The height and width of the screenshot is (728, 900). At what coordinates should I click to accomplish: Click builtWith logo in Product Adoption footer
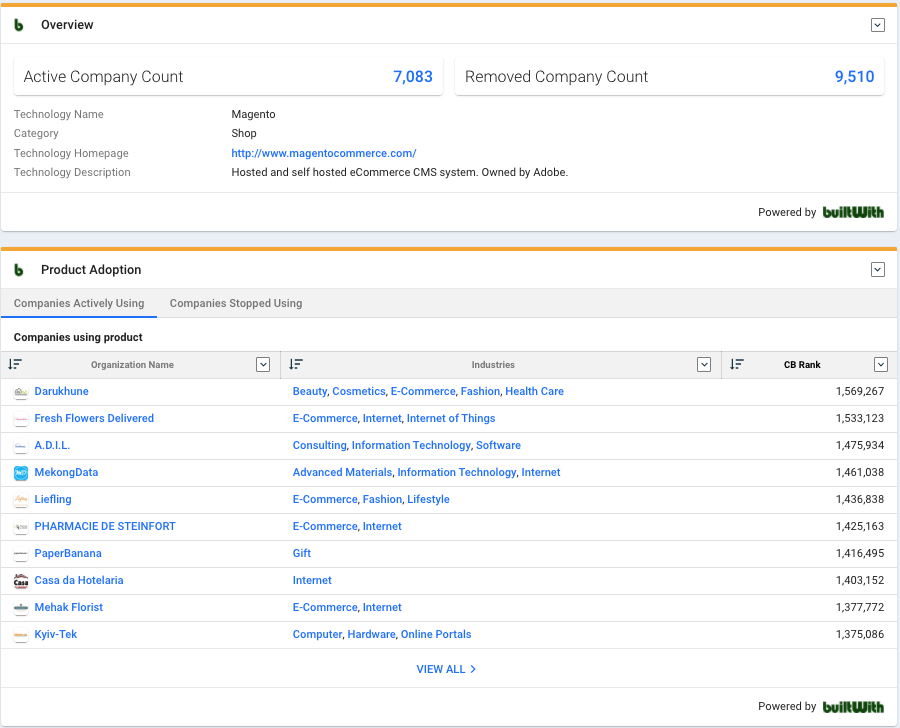click(853, 707)
